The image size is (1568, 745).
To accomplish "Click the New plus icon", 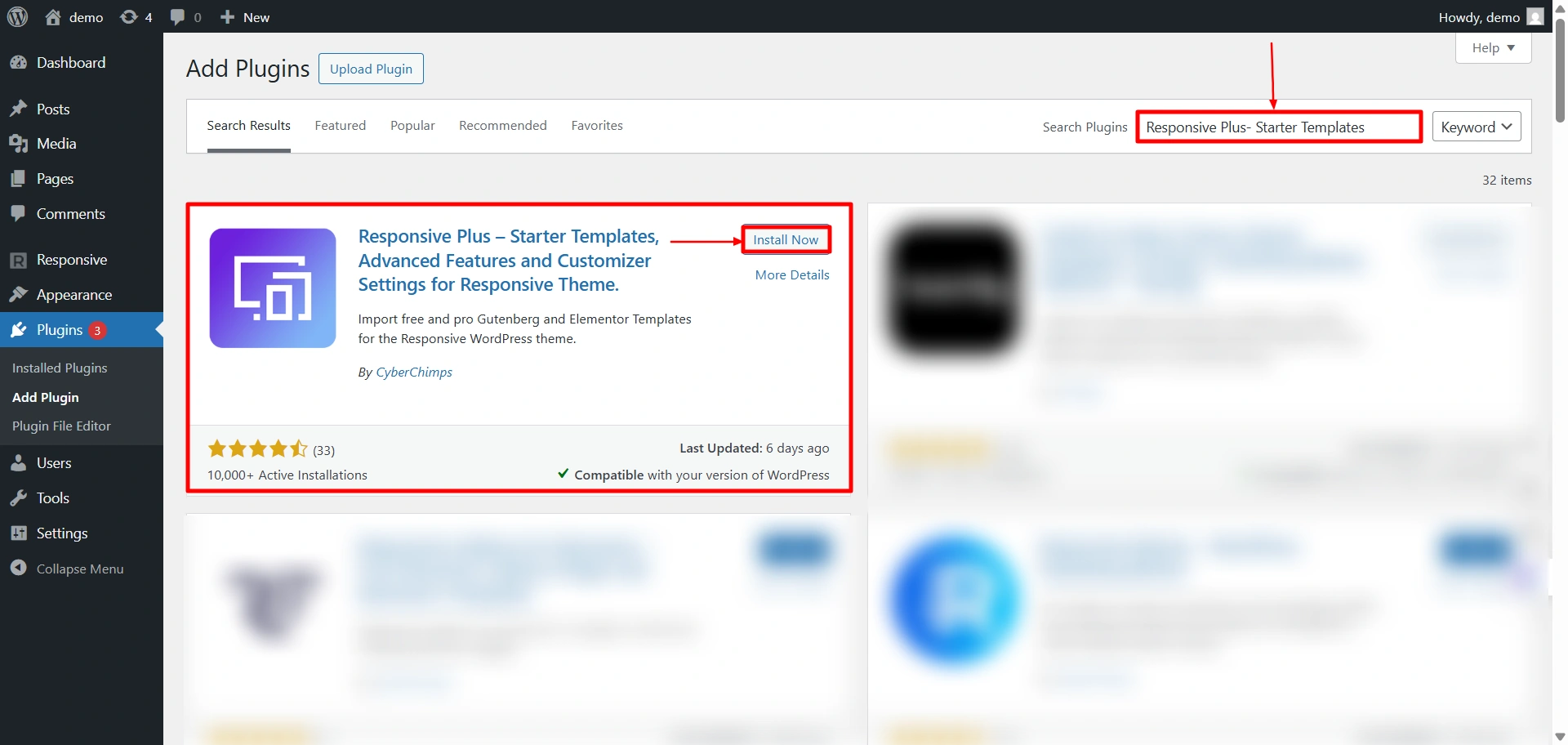I will point(227,17).
